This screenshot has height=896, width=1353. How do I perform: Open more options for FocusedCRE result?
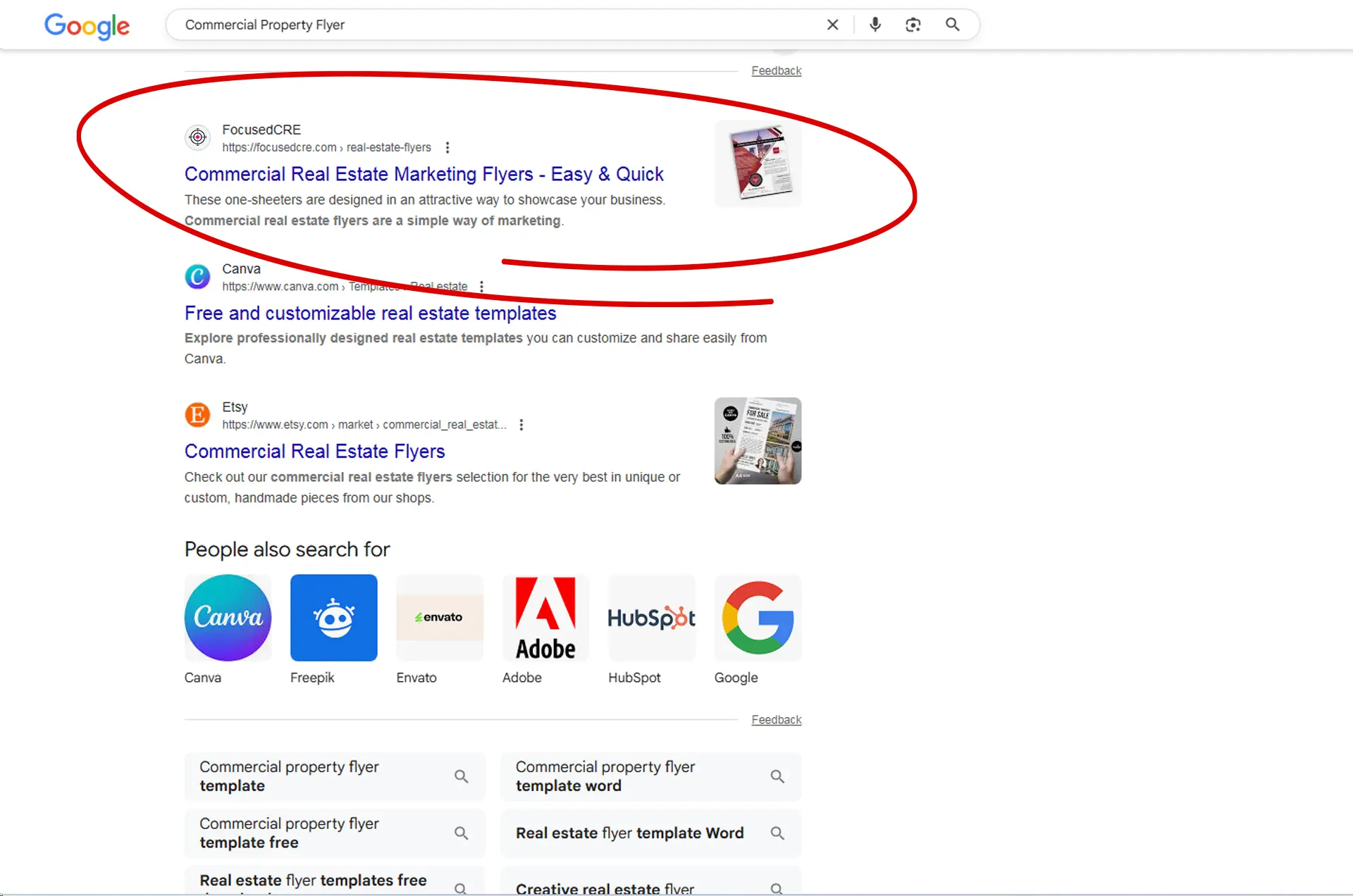coord(447,147)
